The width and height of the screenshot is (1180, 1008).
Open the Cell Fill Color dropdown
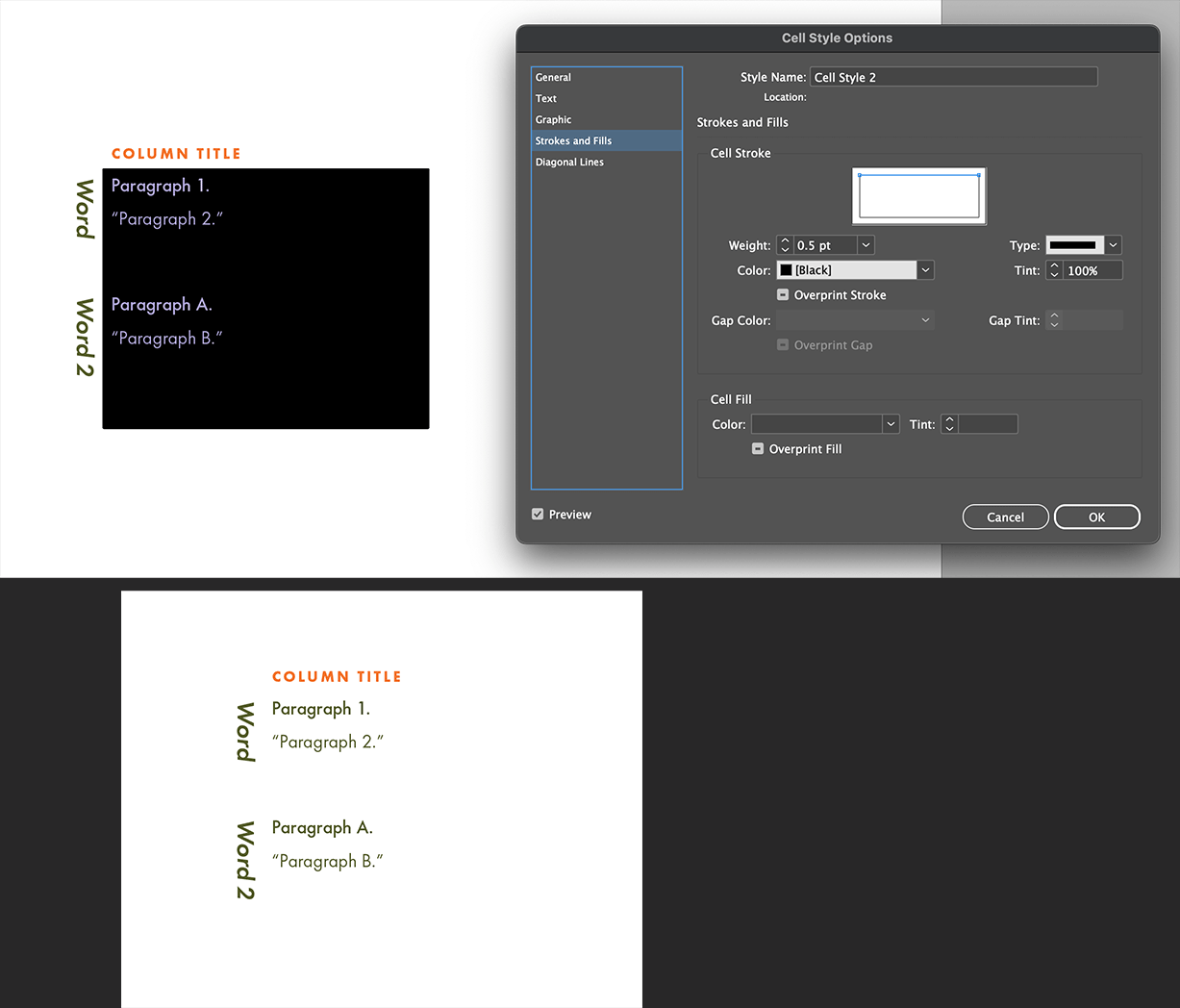pos(890,423)
